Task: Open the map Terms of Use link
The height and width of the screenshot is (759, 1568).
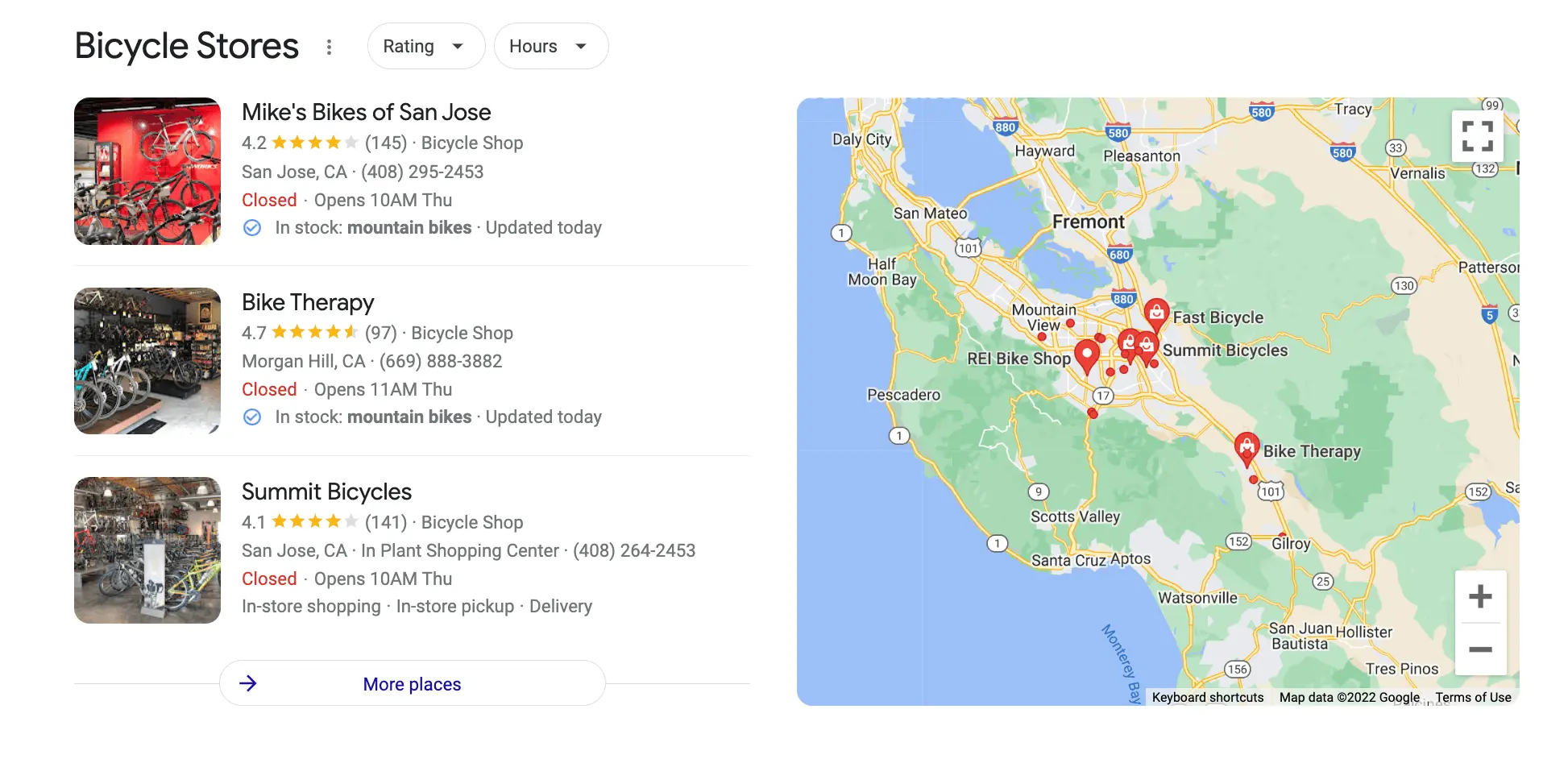Action: pos(1473,697)
